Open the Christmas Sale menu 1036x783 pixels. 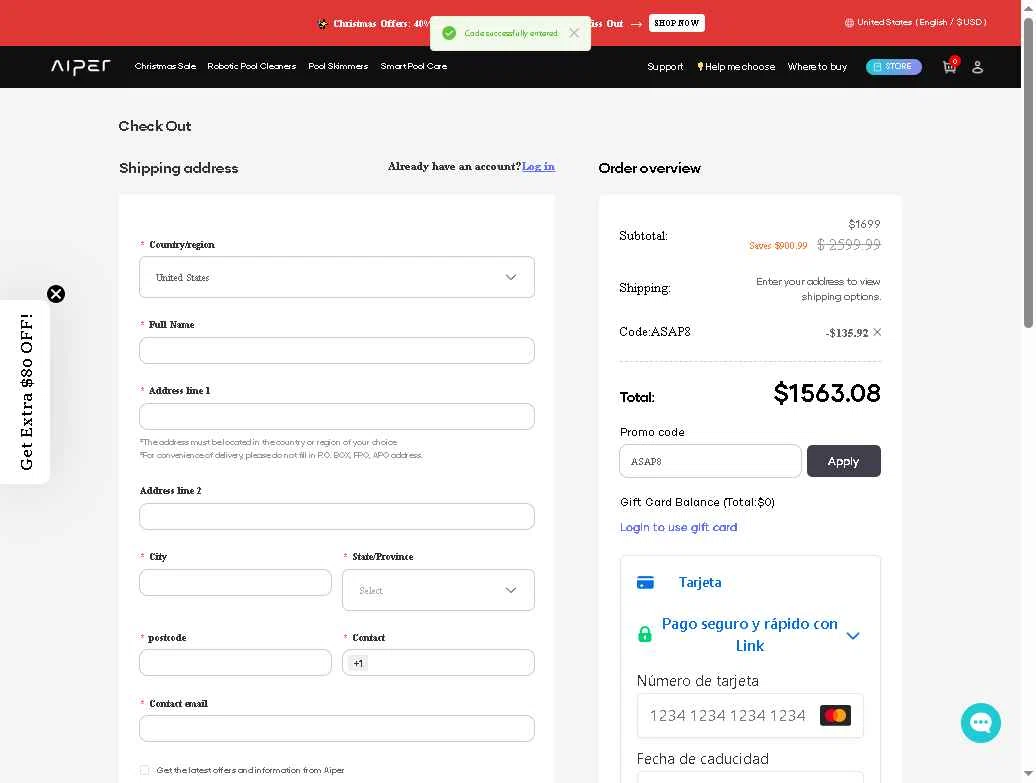pyautogui.click(x=165, y=66)
